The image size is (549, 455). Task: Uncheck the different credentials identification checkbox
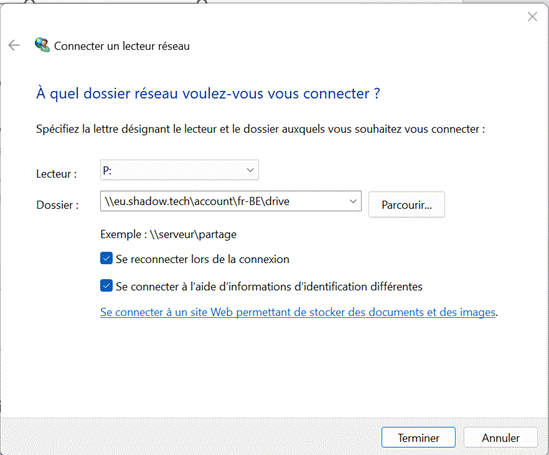click(106, 286)
